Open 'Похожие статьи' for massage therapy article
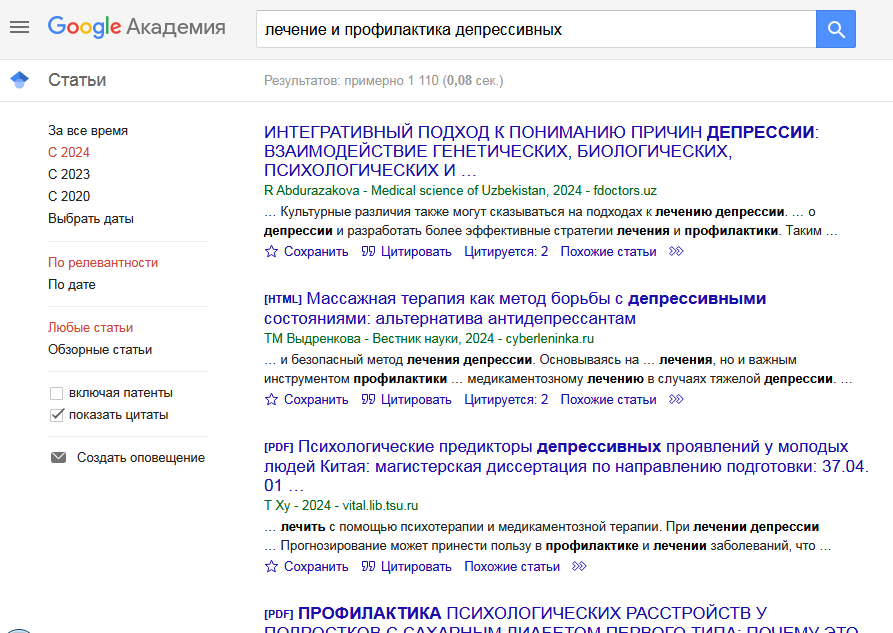The image size is (893, 633). click(608, 400)
